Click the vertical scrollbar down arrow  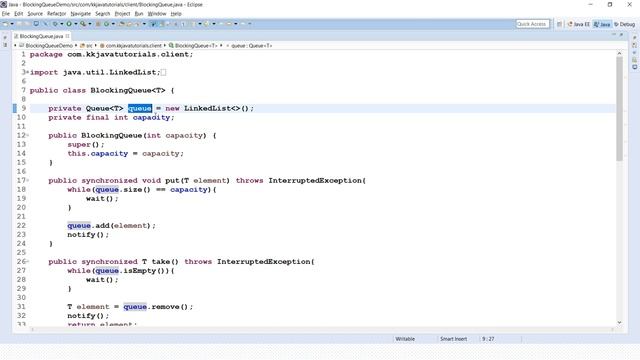click(619, 322)
